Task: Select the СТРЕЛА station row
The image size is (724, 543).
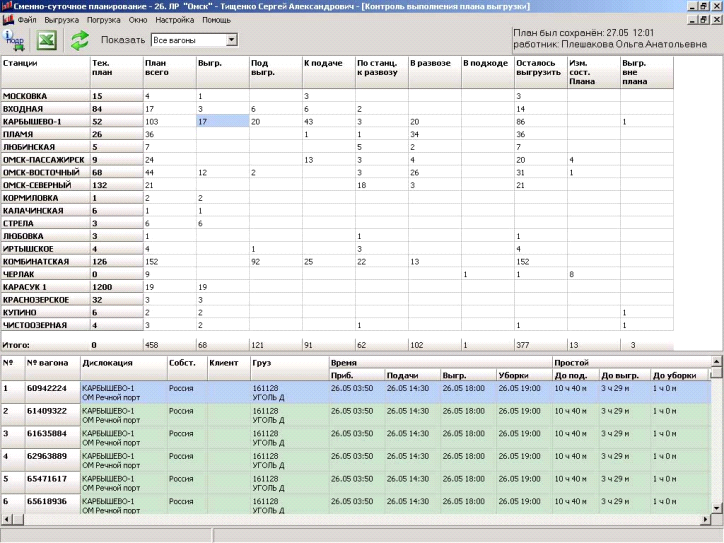Action: (x=337, y=223)
